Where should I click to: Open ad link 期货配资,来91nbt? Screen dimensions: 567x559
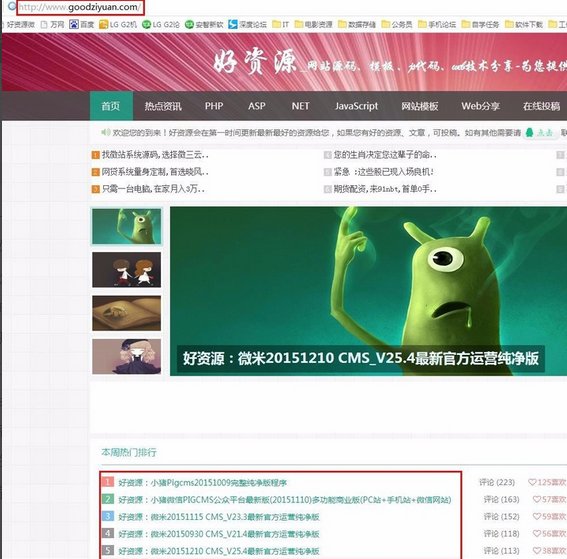385,189
